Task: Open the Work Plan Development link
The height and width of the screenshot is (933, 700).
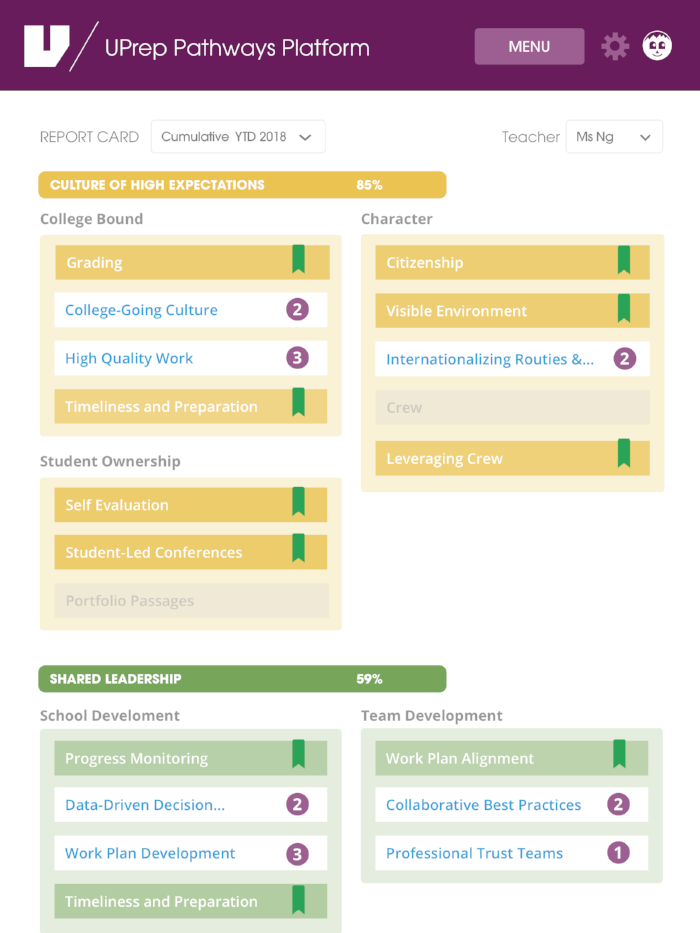Action: point(150,854)
